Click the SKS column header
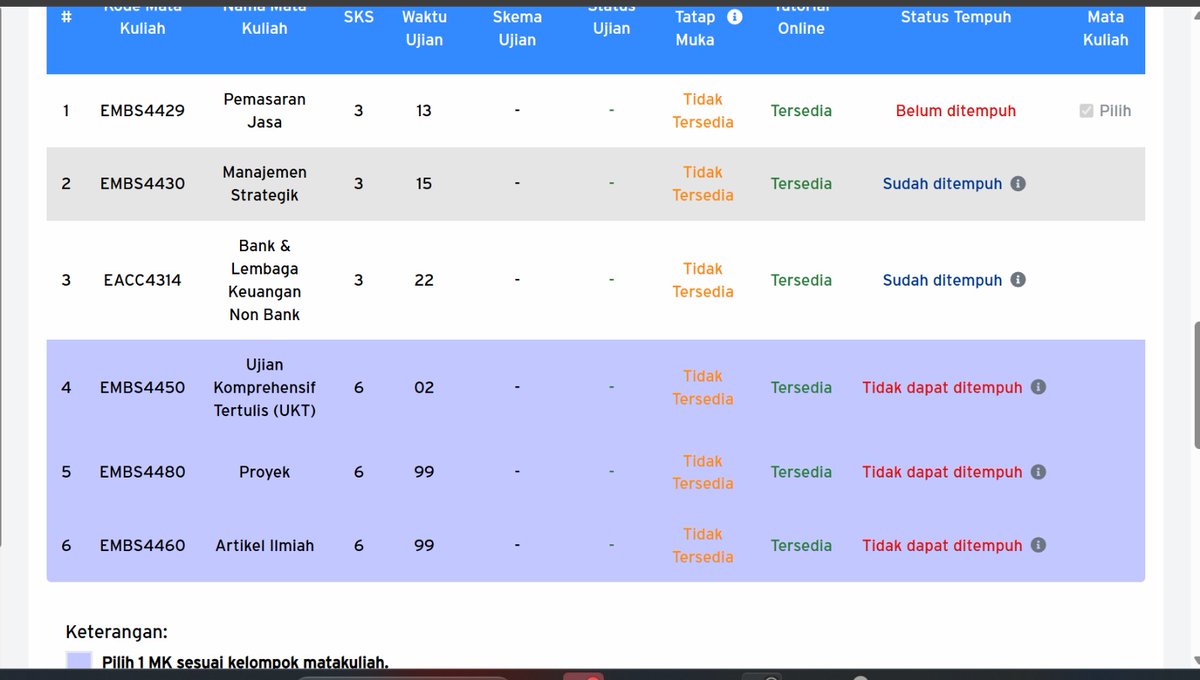This screenshot has height=680, width=1200. coord(359,17)
